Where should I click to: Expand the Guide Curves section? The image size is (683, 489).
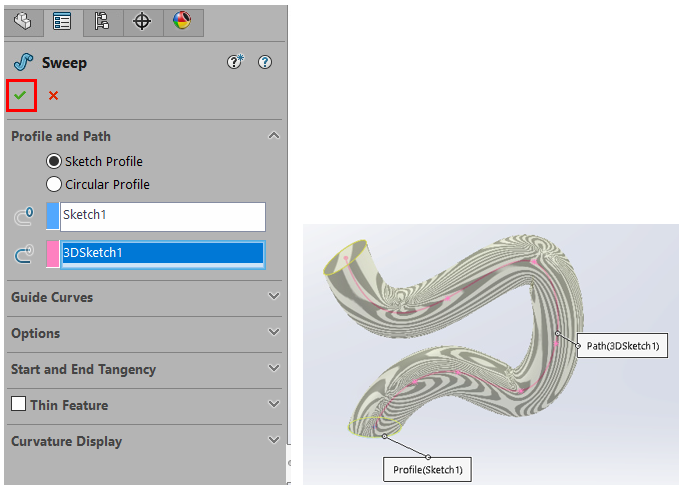[x=274, y=296]
